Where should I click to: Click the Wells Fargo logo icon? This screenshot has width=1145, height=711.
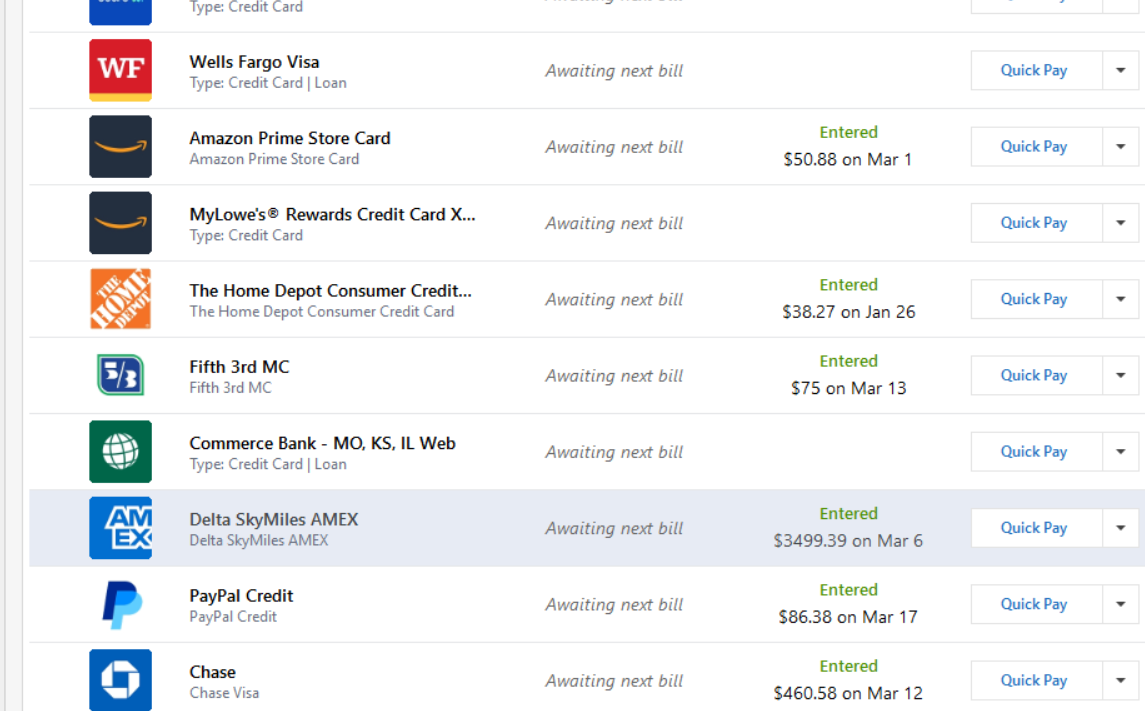(120, 70)
